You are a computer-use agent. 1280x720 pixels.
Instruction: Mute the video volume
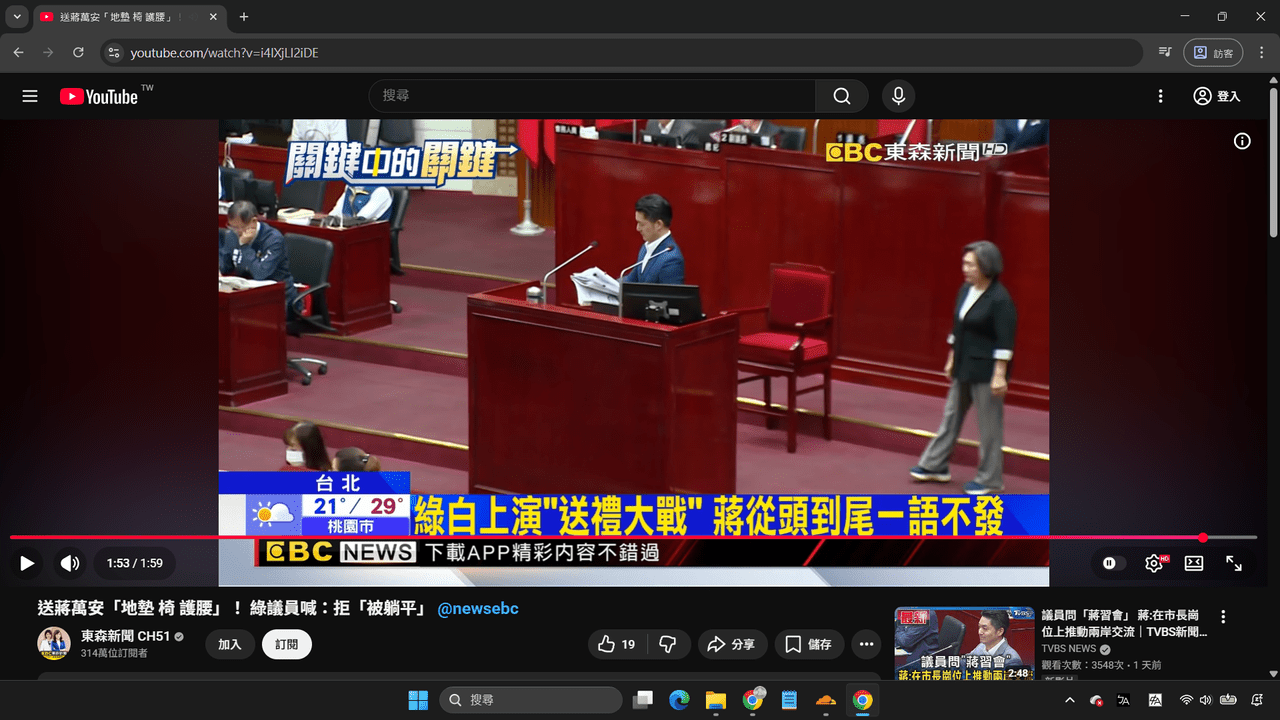coord(70,563)
